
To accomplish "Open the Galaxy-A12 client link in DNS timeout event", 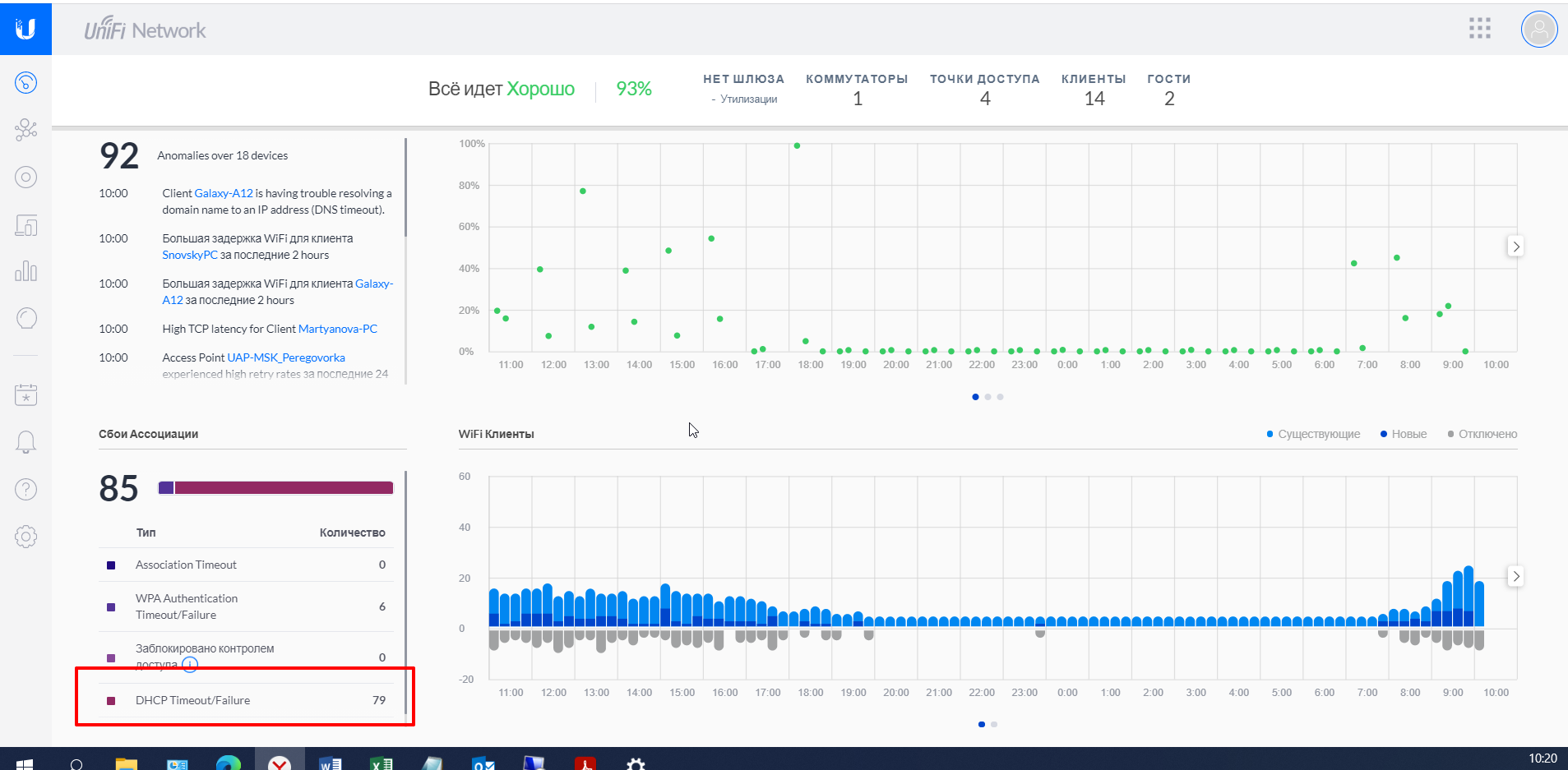I will [224, 193].
